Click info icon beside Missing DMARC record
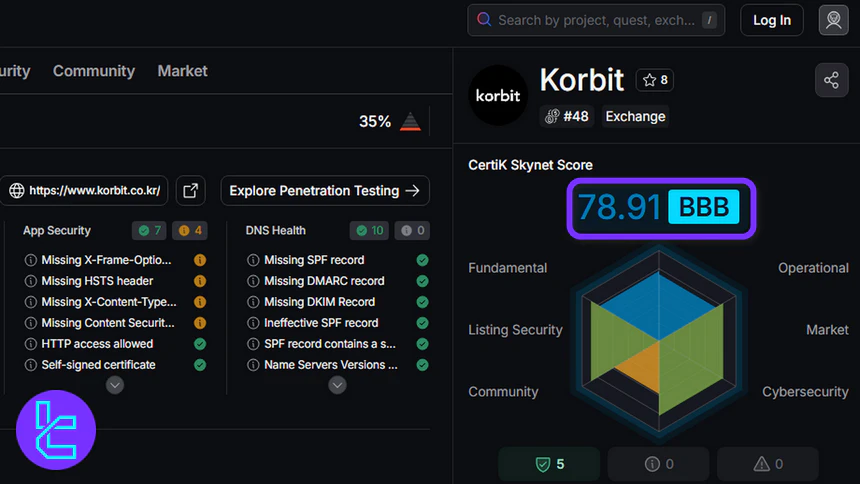Image resolution: width=860 pixels, height=484 pixels. point(253,281)
